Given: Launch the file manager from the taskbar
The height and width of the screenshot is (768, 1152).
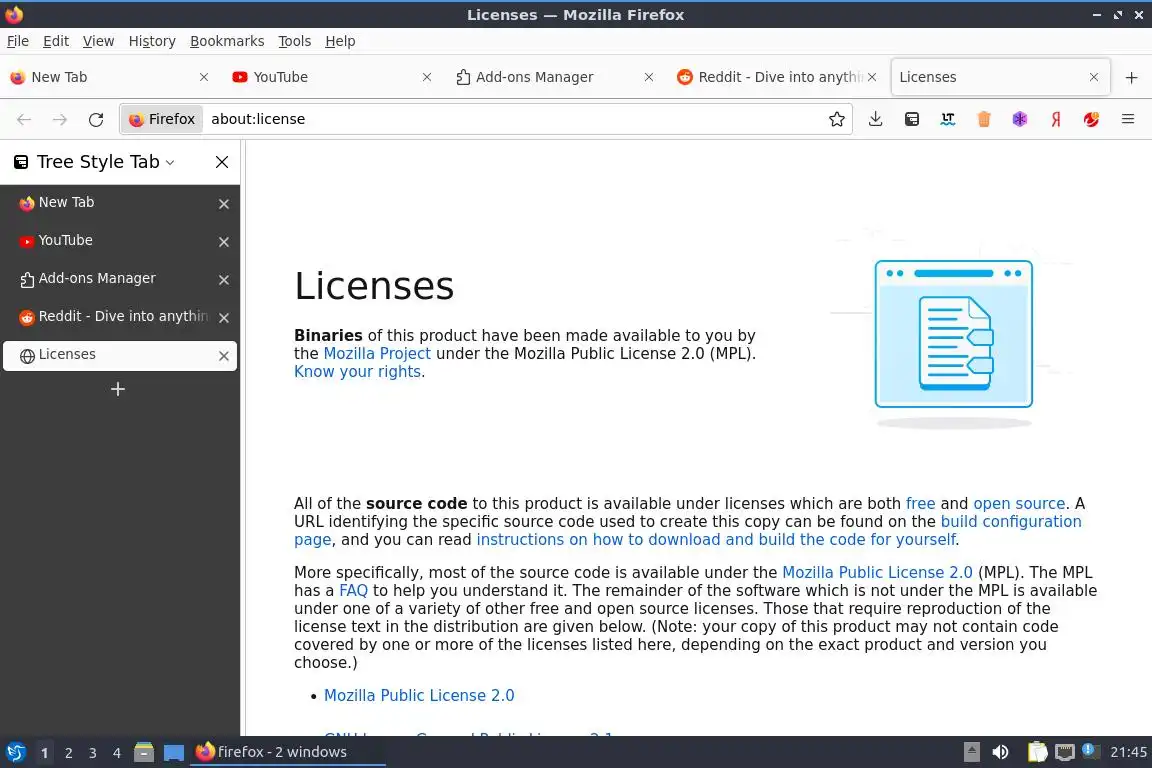Looking at the screenshot, I should pyautogui.click(x=144, y=752).
